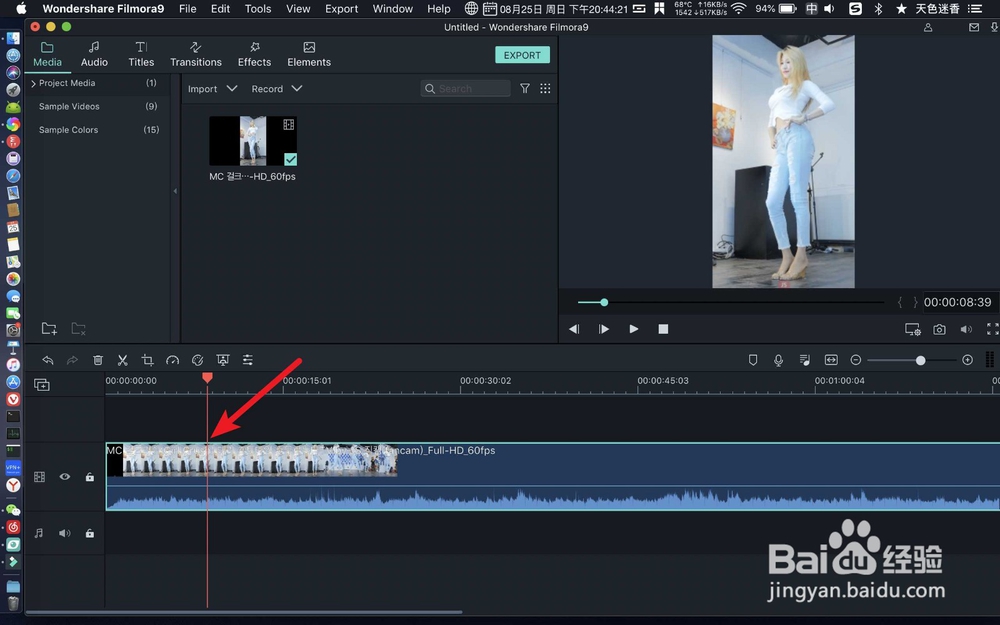Undo the last action in the timeline toolbar
Image resolution: width=1000 pixels, height=625 pixels.
[x=48, y=360]
